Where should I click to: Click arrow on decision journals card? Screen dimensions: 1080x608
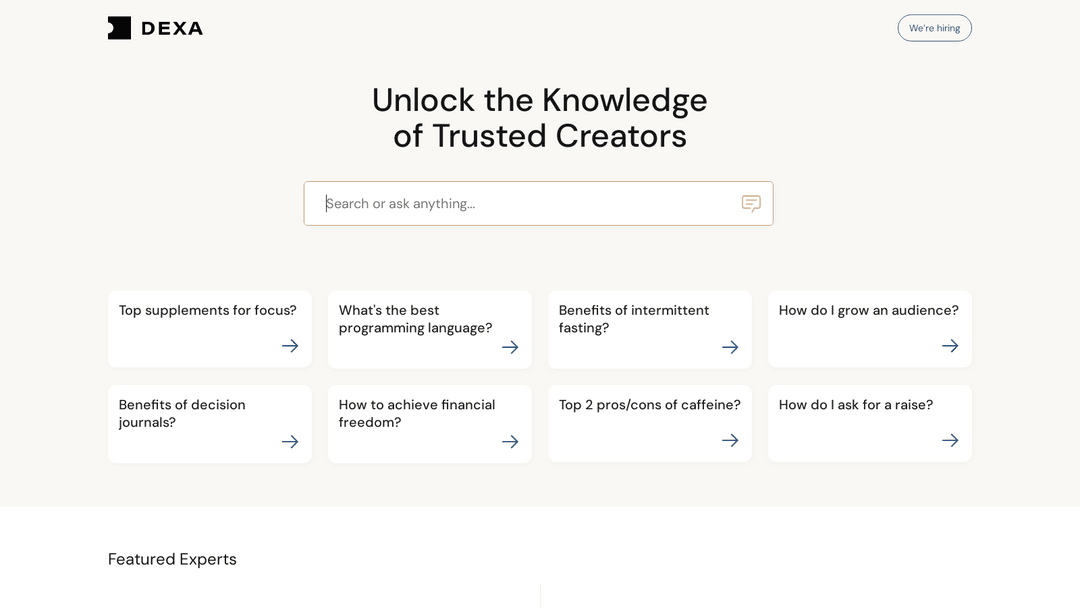point(290,441)
